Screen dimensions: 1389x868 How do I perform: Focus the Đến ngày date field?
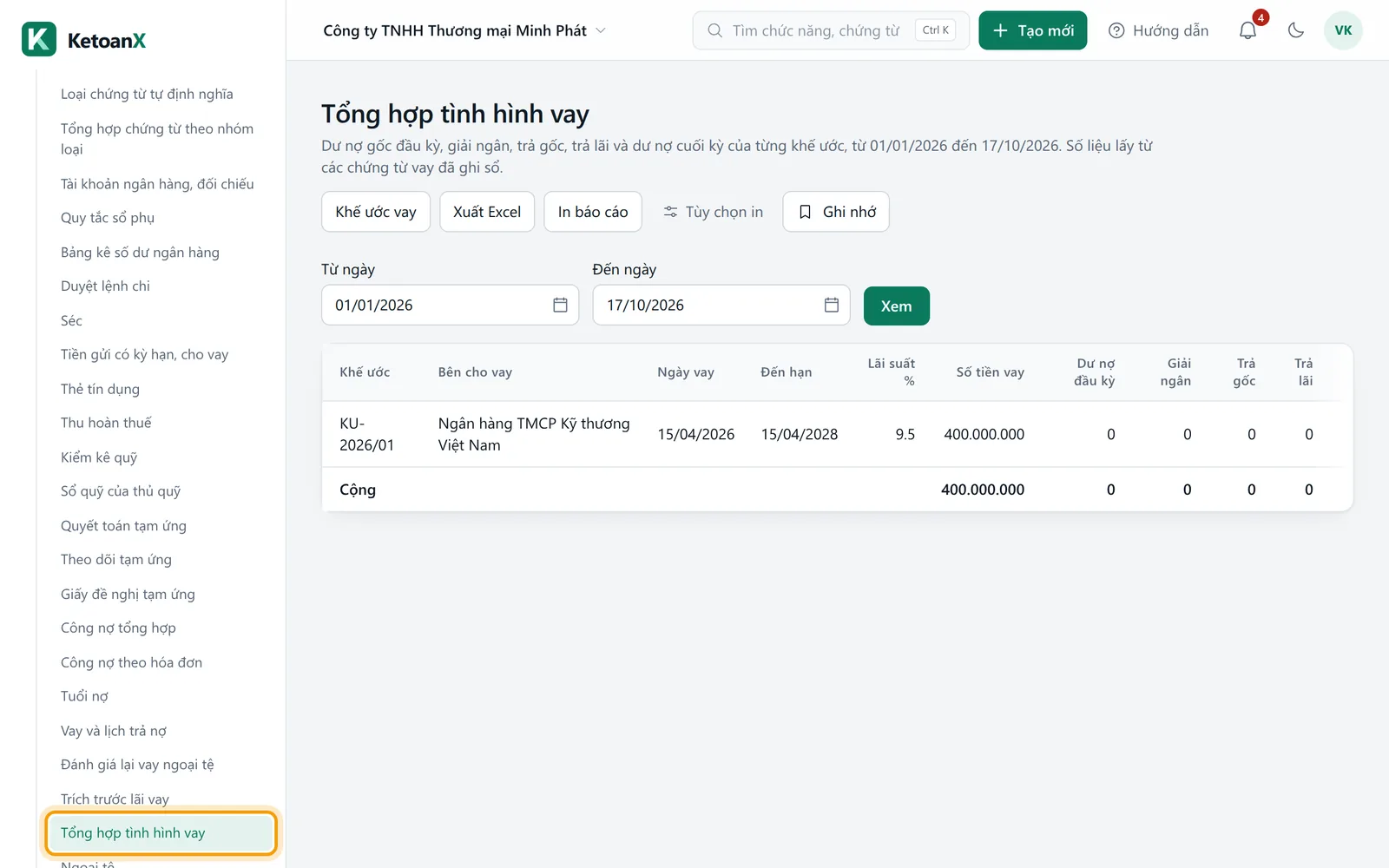pyautogui.click(x=721, y=305)
